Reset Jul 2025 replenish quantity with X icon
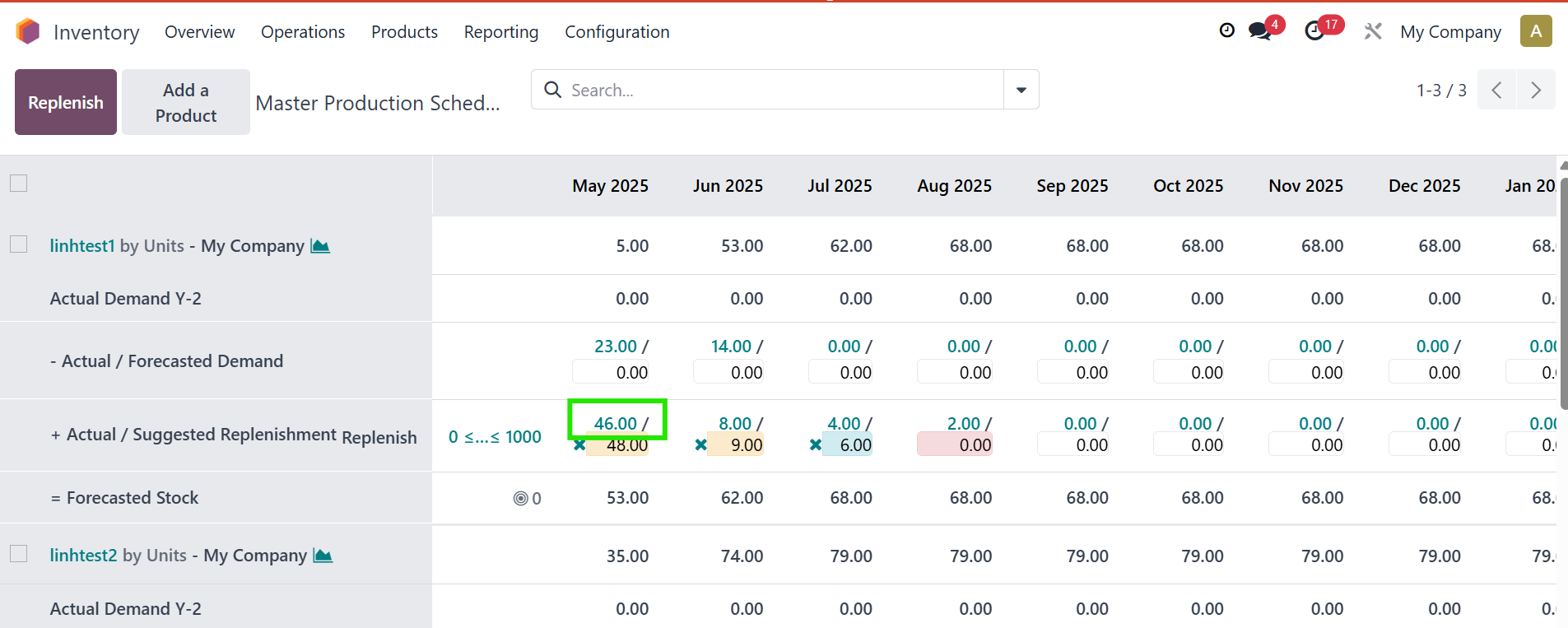This screenshot has height=628, width=1568. point(815,445)
